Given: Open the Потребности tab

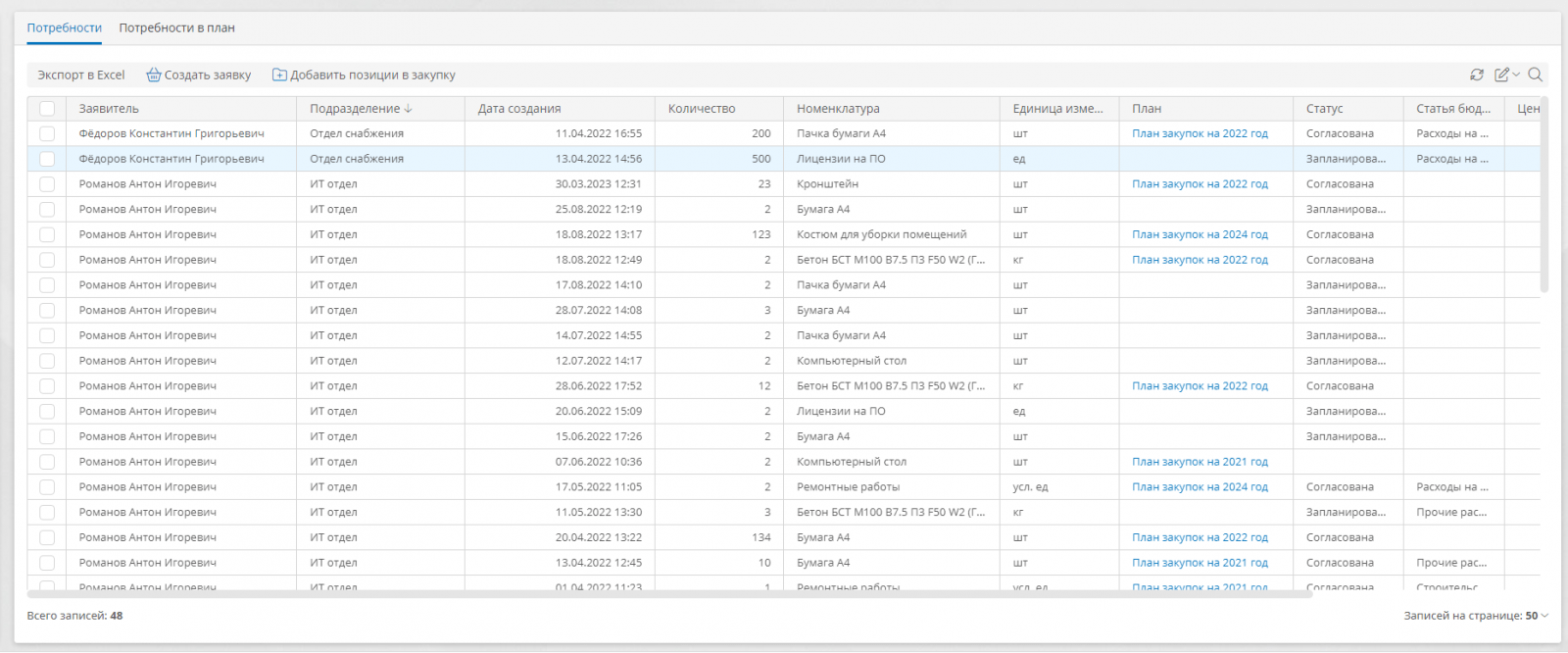Looking at the screenshot, I should [x=64, y=28].
